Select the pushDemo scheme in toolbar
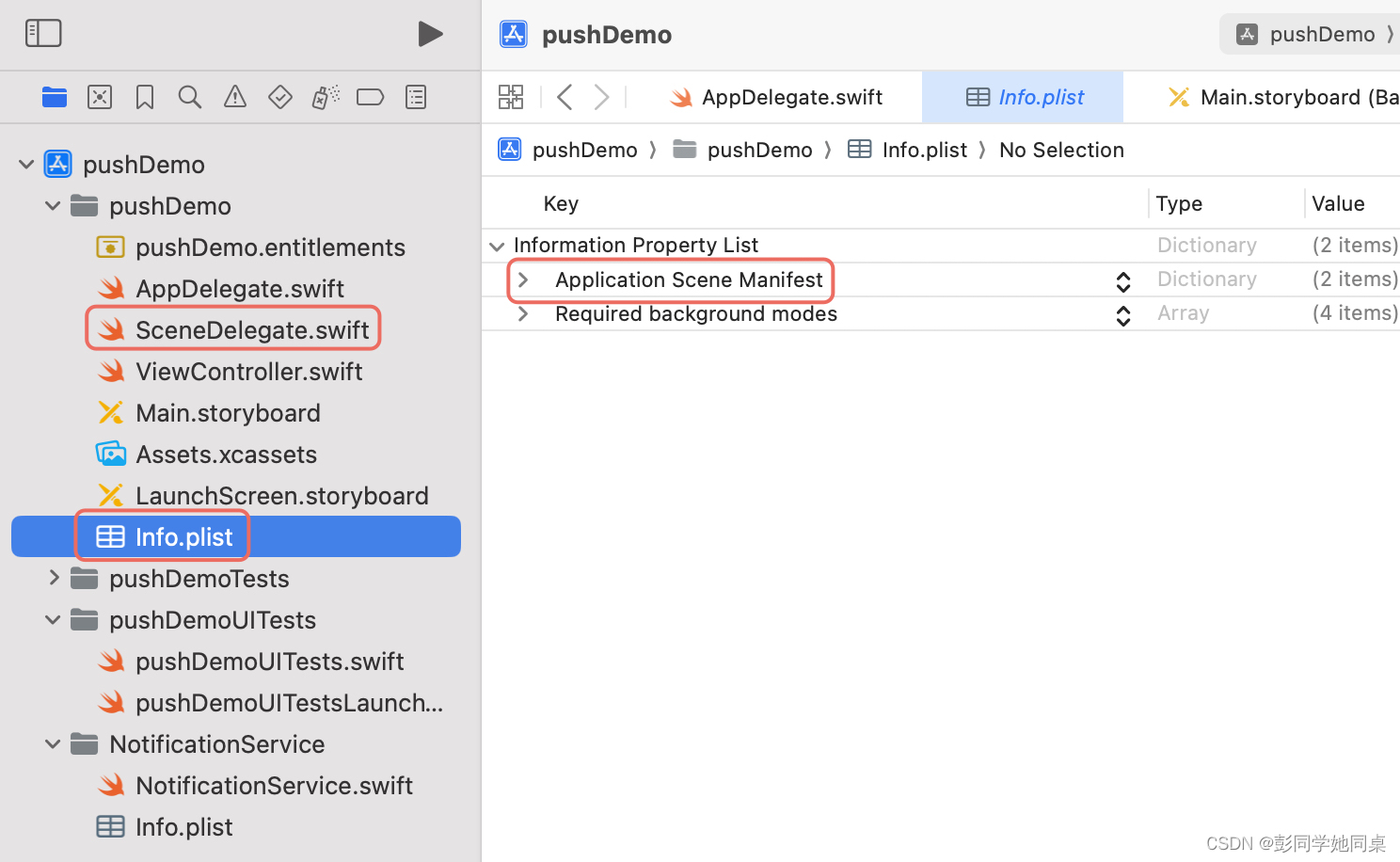The width and height of the screenshot is (1400, 862). coord(1310,34)
